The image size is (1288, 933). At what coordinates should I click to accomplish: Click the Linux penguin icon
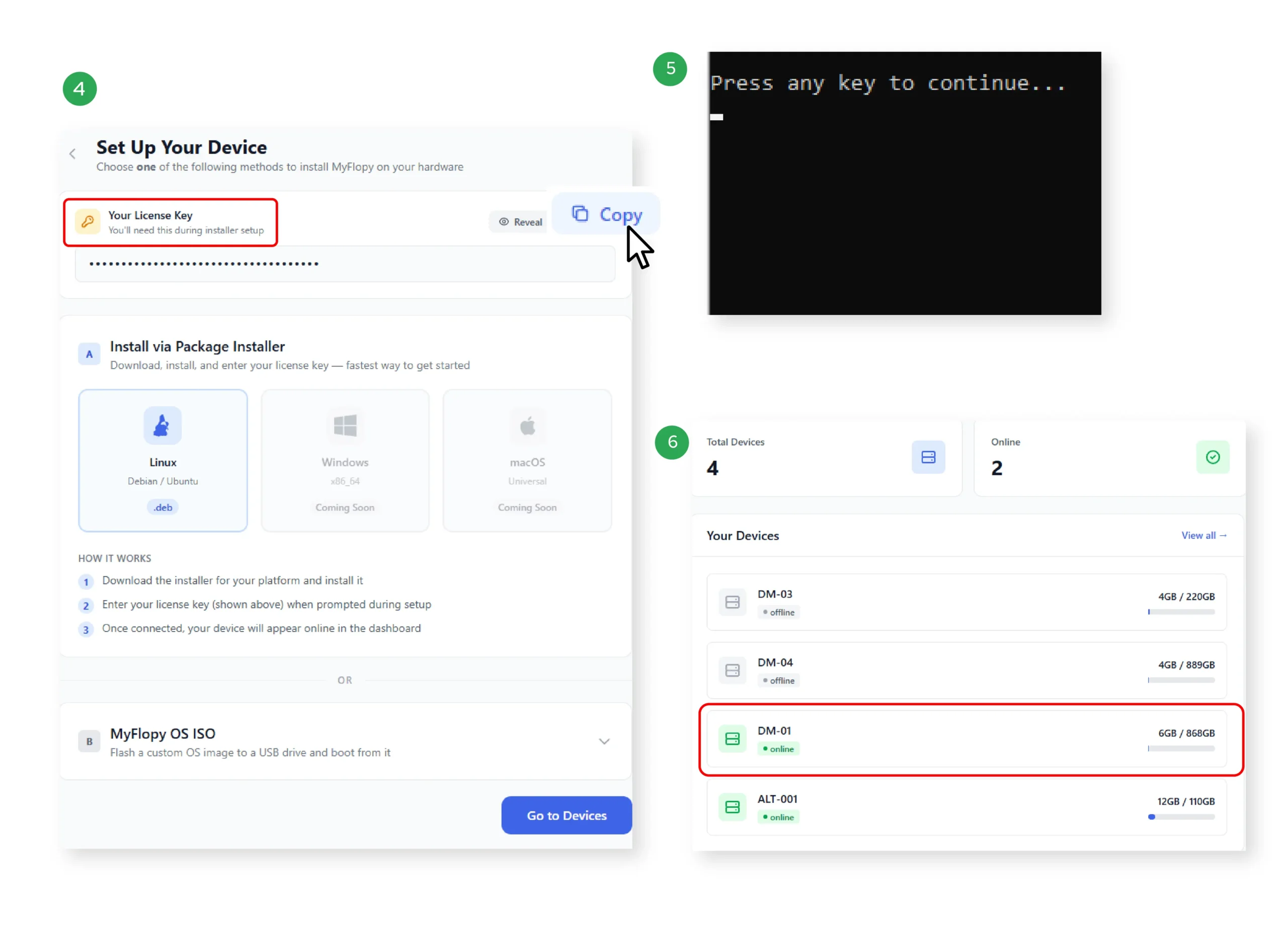click(x=163, y=426)
